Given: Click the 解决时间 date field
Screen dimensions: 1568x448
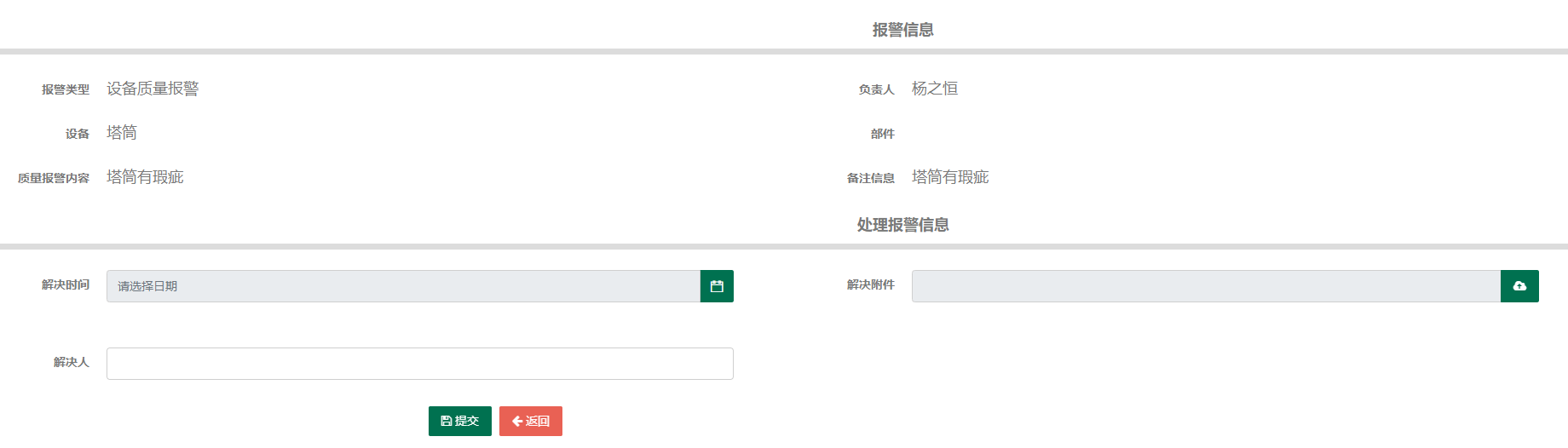Looking at the screenshot, I should tap(403, 286).
